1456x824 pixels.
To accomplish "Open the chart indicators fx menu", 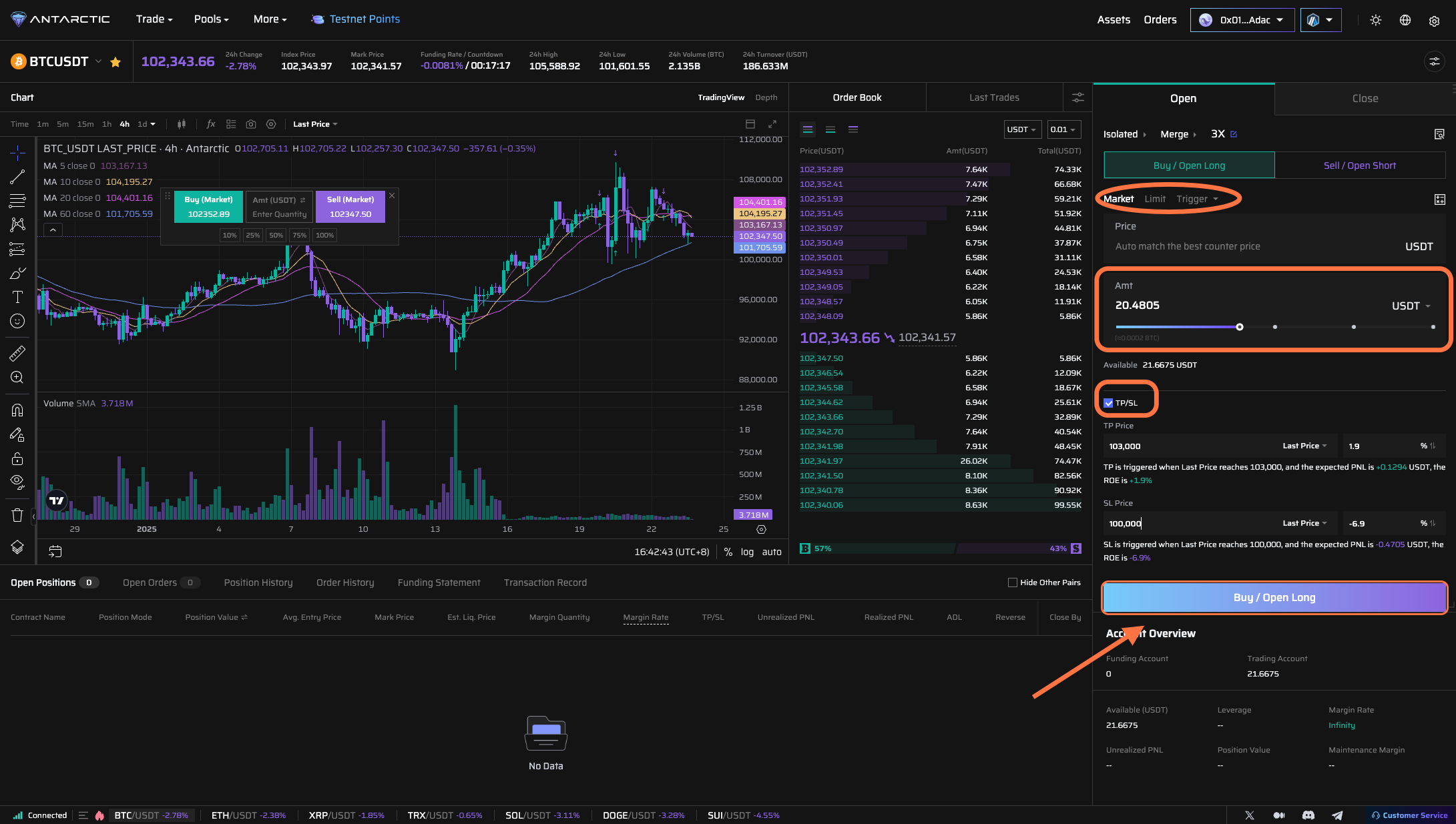I will point(211,124).
